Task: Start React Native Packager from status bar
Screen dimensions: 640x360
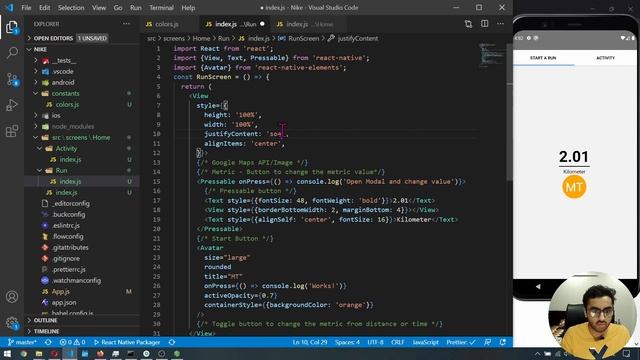Action: click(127, 342)
